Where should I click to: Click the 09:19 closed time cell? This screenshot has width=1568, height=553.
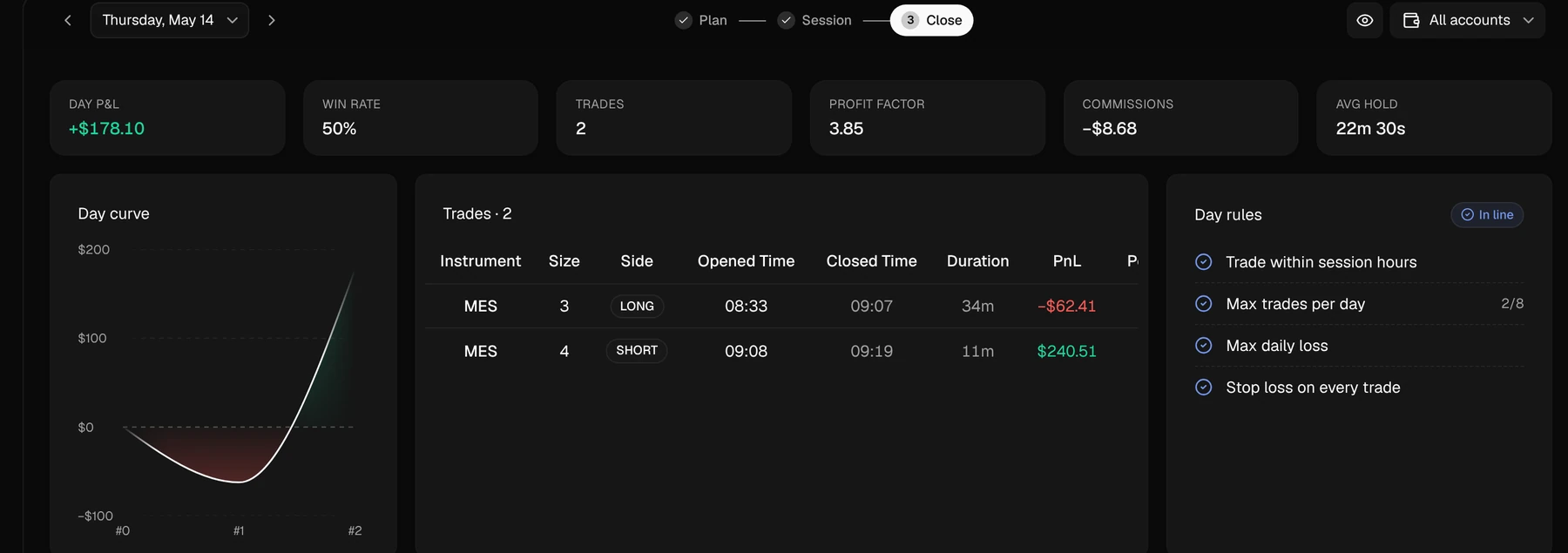coord(871,351)
